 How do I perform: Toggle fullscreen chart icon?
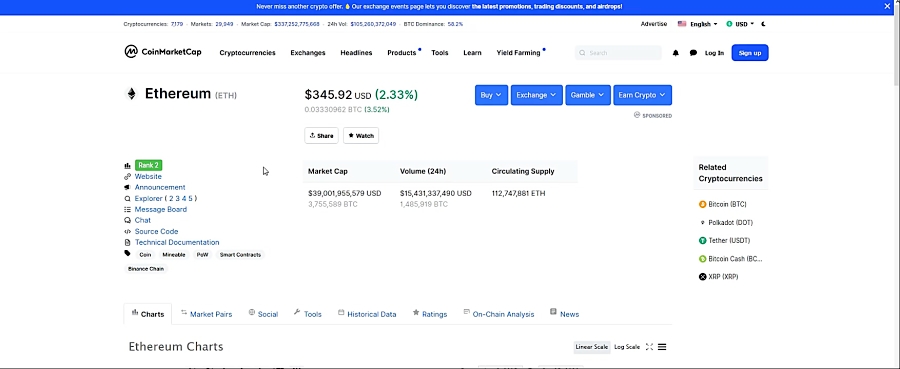click(x=649, y=347)
